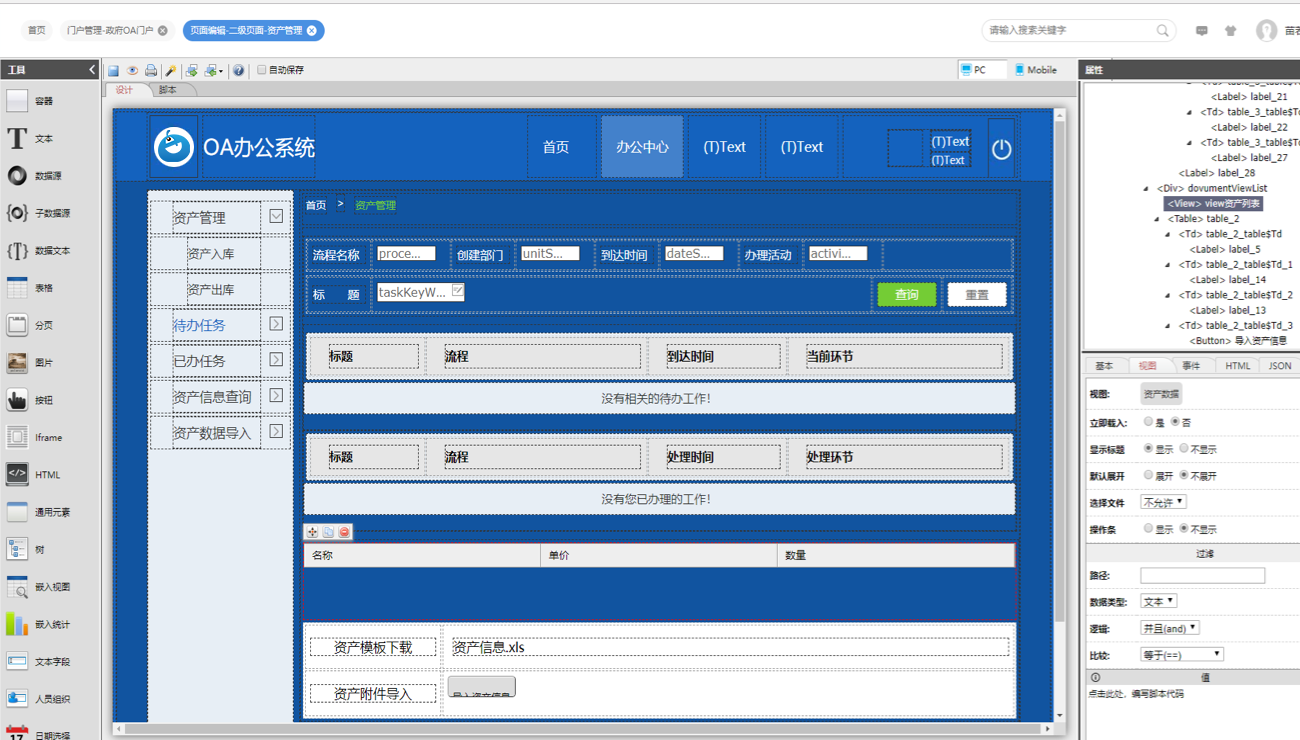The height and width of the screenshot is (740, 1300).
Task: Open help with the question mark icon
Action: point(238,71)
